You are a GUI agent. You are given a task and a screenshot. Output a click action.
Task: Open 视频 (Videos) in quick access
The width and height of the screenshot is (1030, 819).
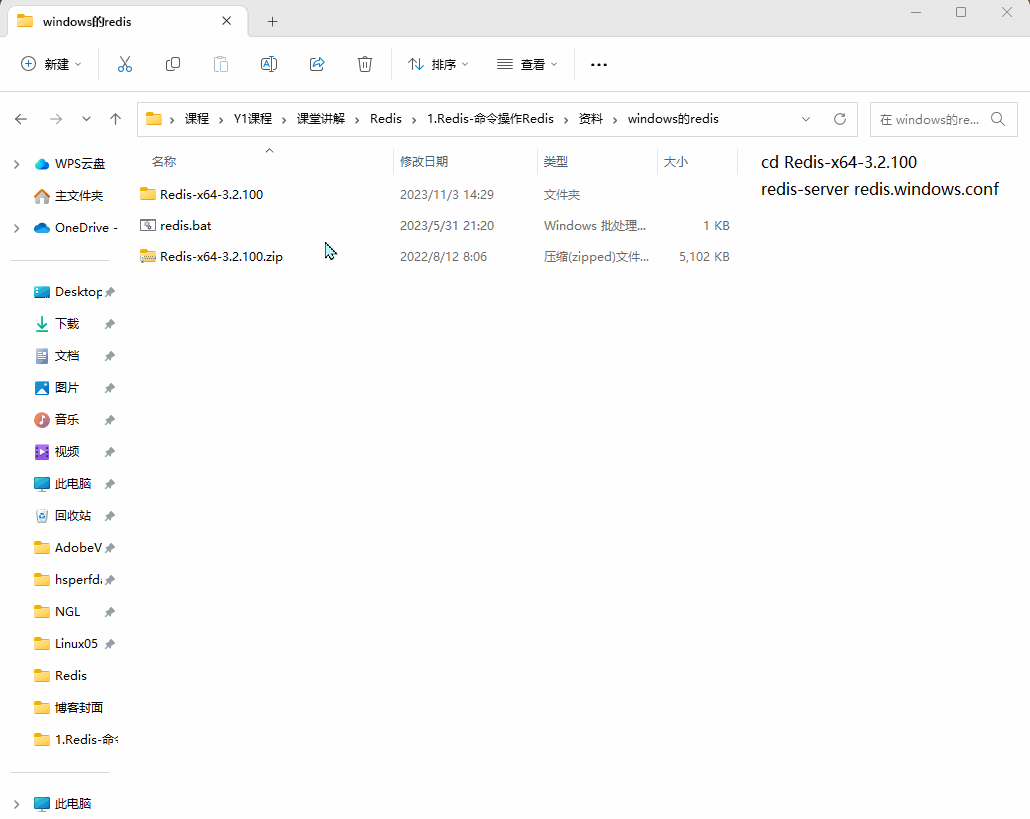coord(67,452)
